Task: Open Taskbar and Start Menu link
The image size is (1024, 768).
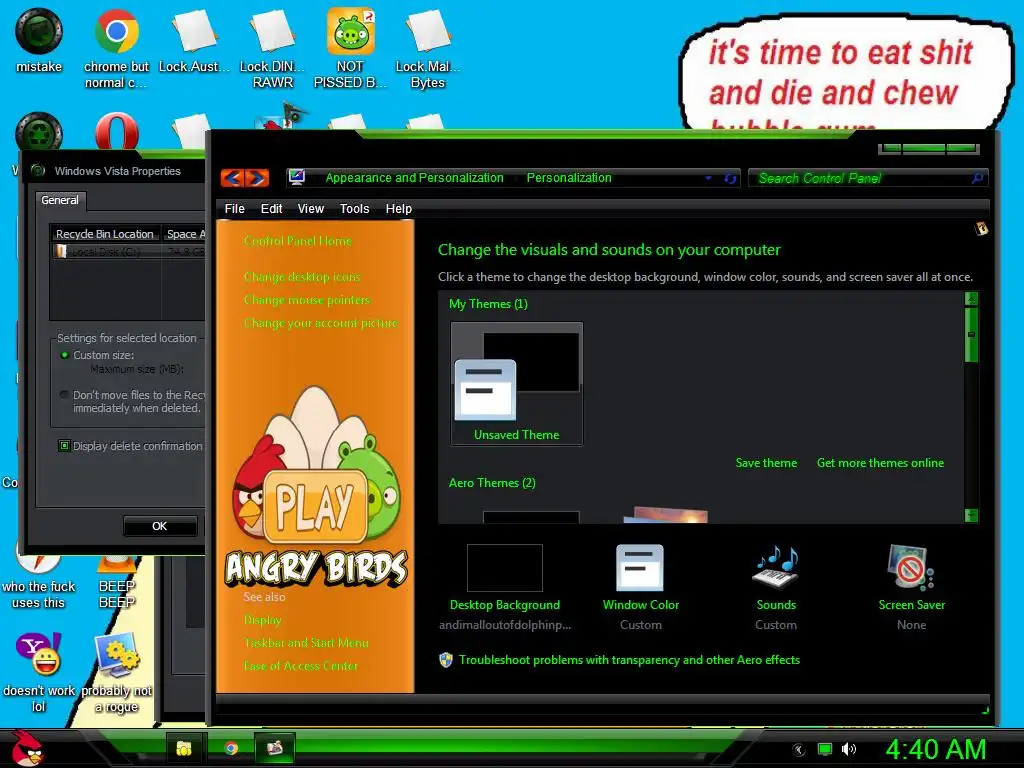Action: pyautogui.click(x=306, y=643)
